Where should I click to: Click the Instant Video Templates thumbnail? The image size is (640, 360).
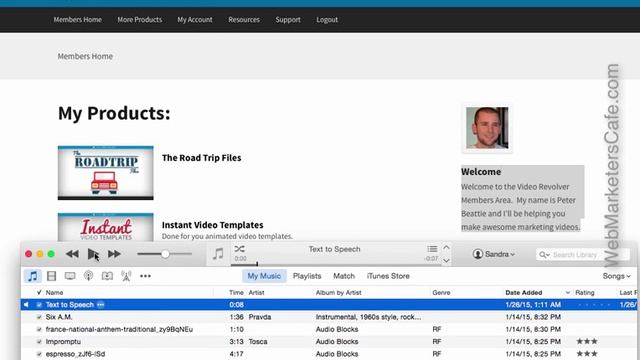pyautogui.click(x=106, y=227)
